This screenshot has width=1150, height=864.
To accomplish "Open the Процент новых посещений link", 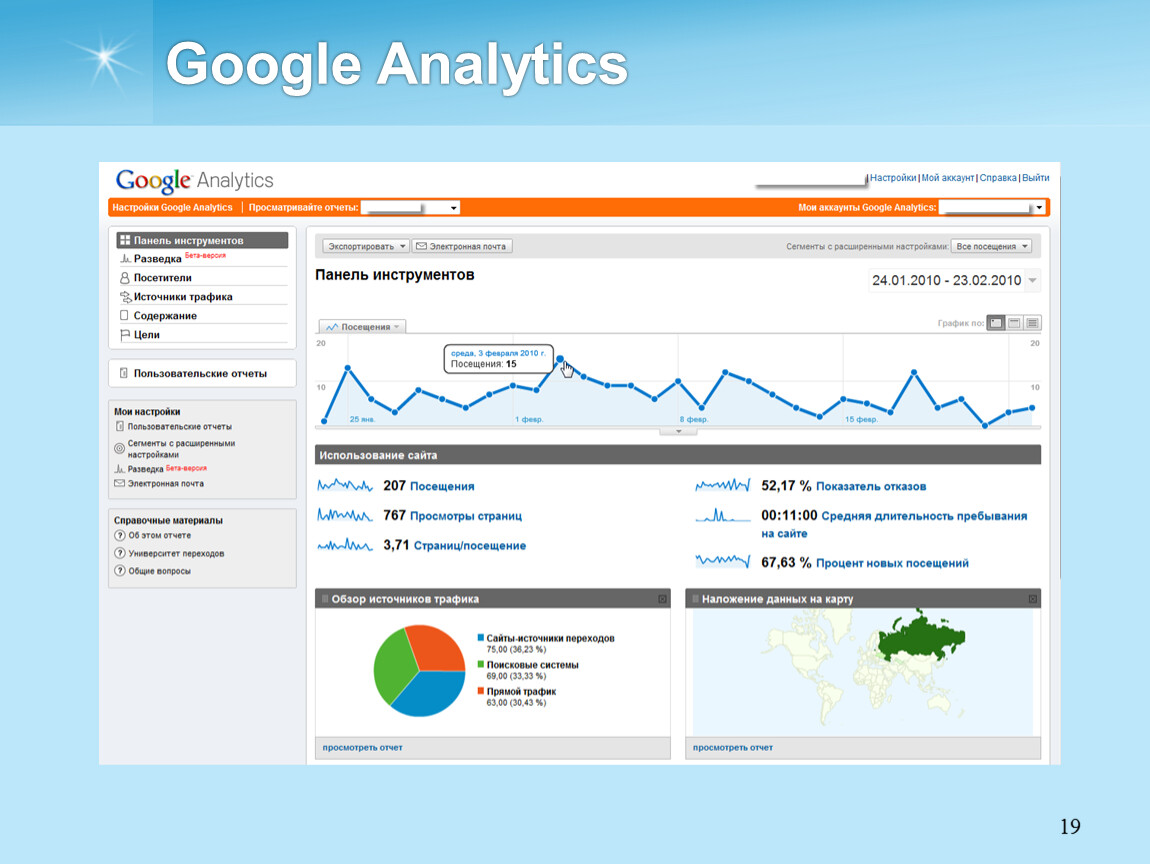I will click(x=892, y=563).
